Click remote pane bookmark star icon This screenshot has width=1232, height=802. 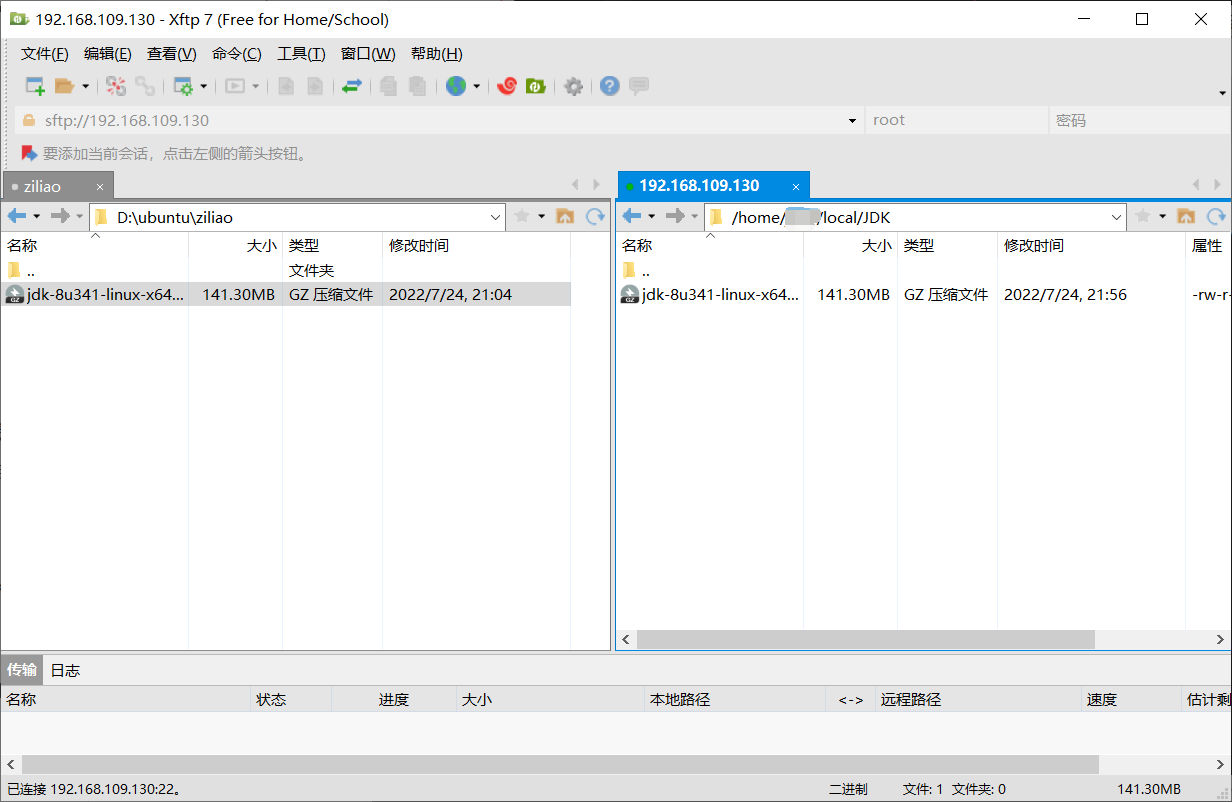point(1143,216)
